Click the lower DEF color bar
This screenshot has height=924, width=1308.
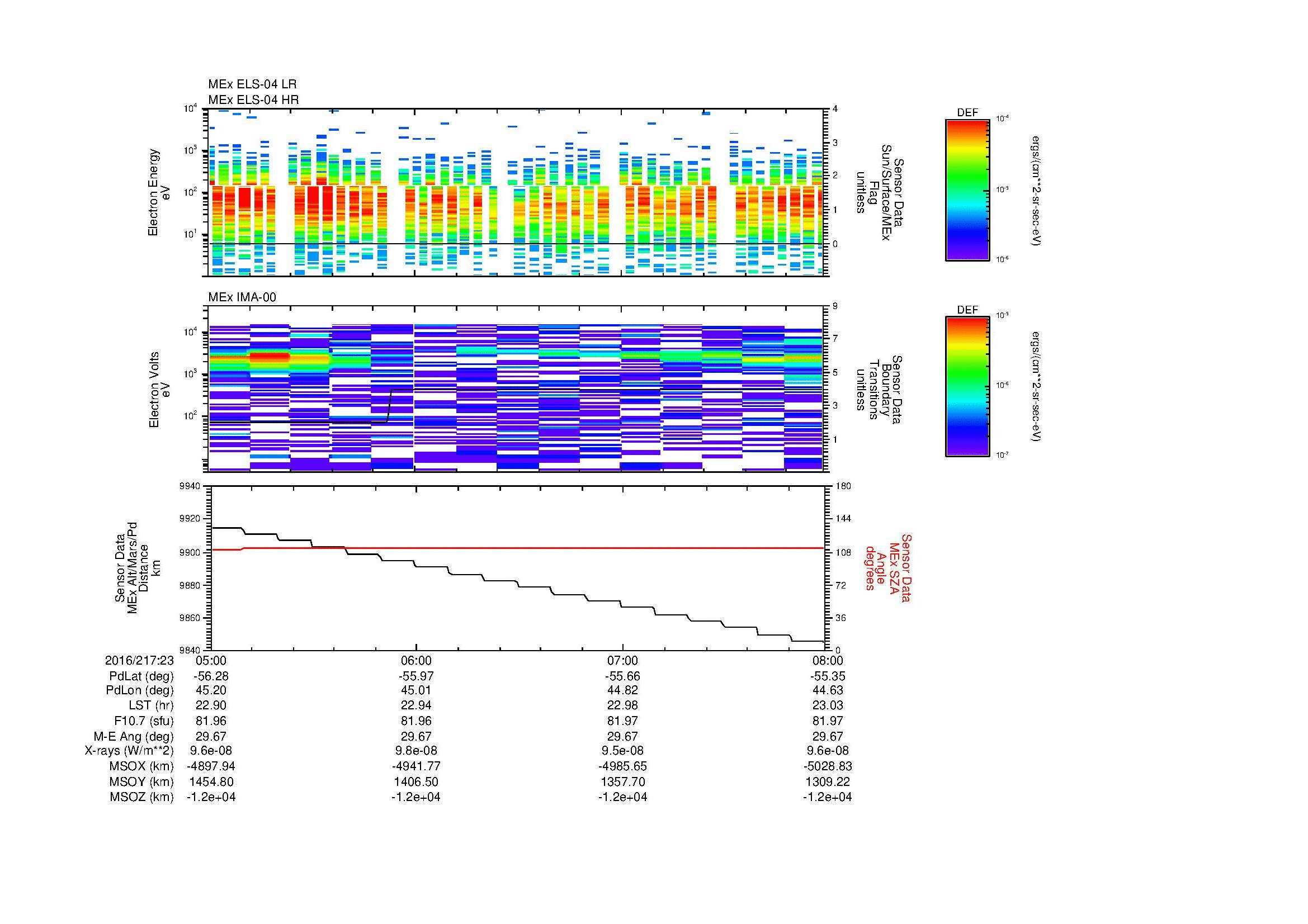[967, 387]
